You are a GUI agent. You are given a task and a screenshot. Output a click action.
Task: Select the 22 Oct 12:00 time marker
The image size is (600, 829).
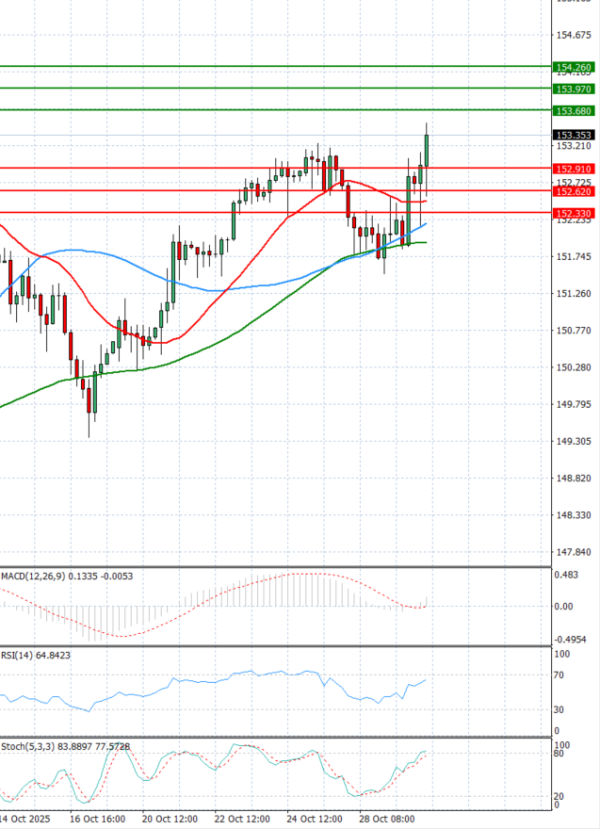(x=244, y=818)
